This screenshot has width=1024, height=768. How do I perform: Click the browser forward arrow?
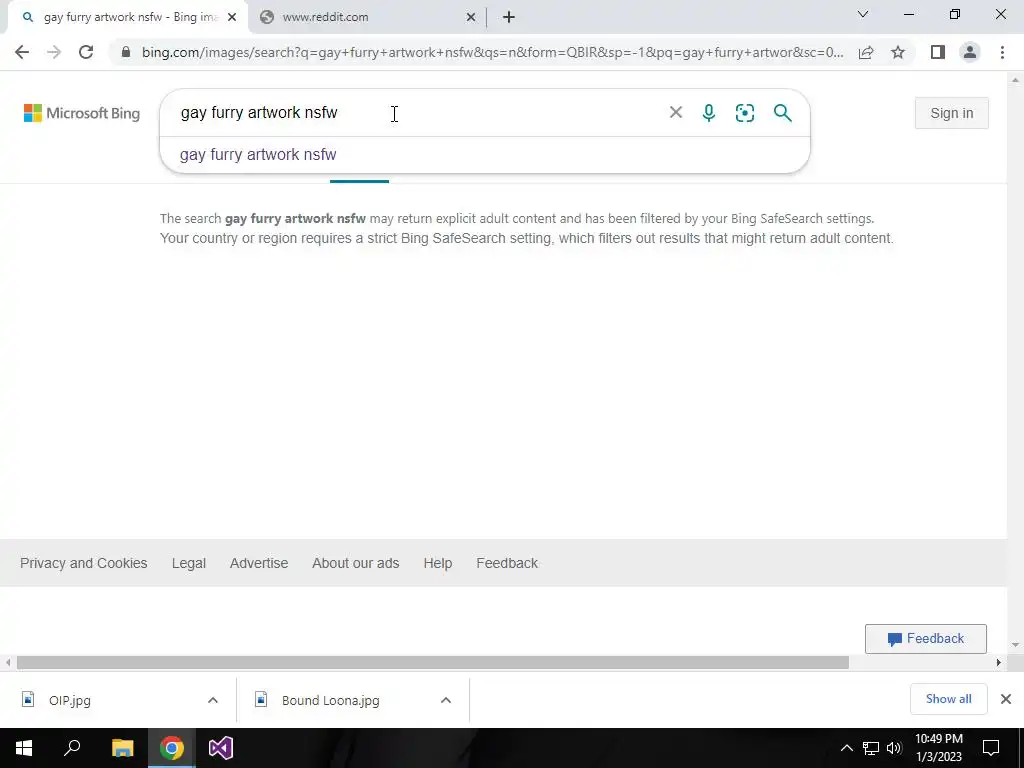(54, 52)
